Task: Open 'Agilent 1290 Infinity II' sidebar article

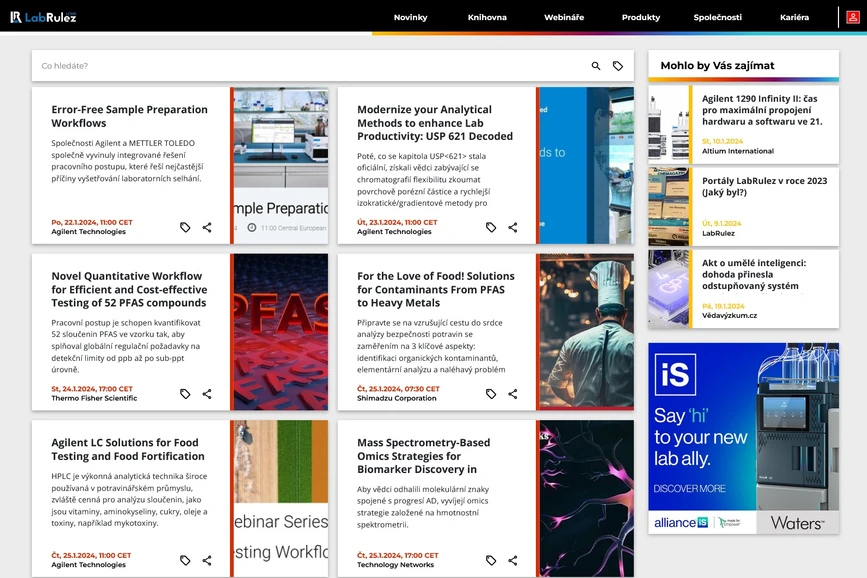Action: coord(762,110)
